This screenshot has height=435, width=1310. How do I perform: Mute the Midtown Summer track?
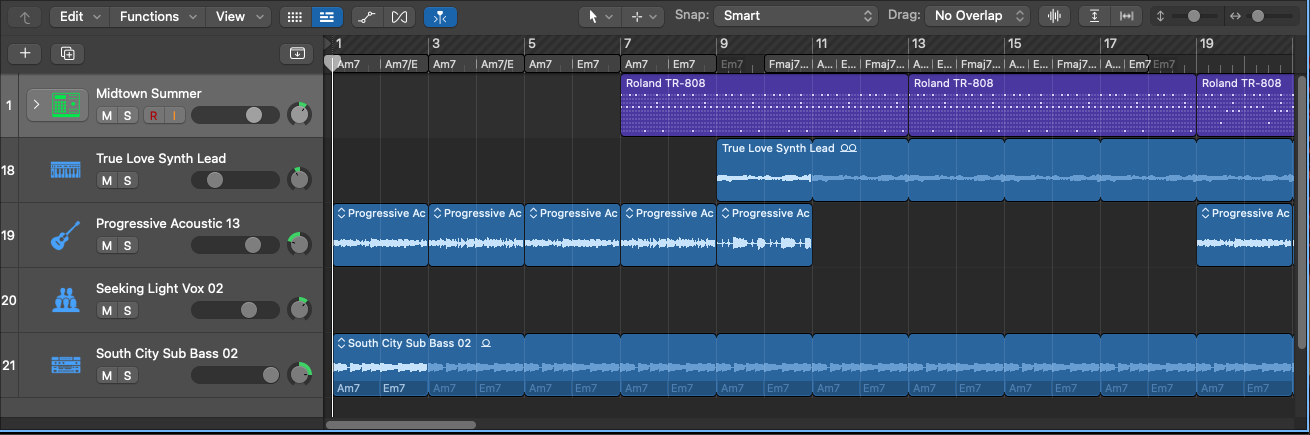coord(106,115)
